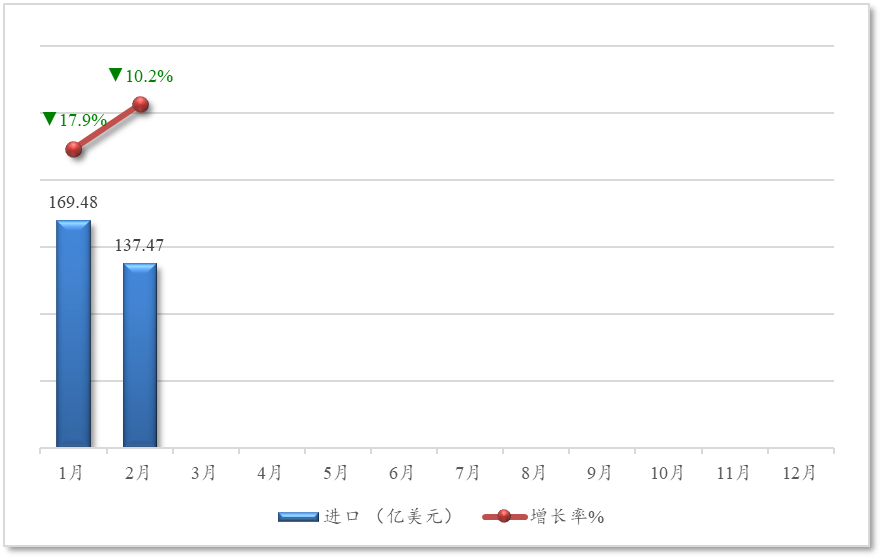
Task: Select the 137.47 data label
Action: pyautogui.click(x=140, y=245)
